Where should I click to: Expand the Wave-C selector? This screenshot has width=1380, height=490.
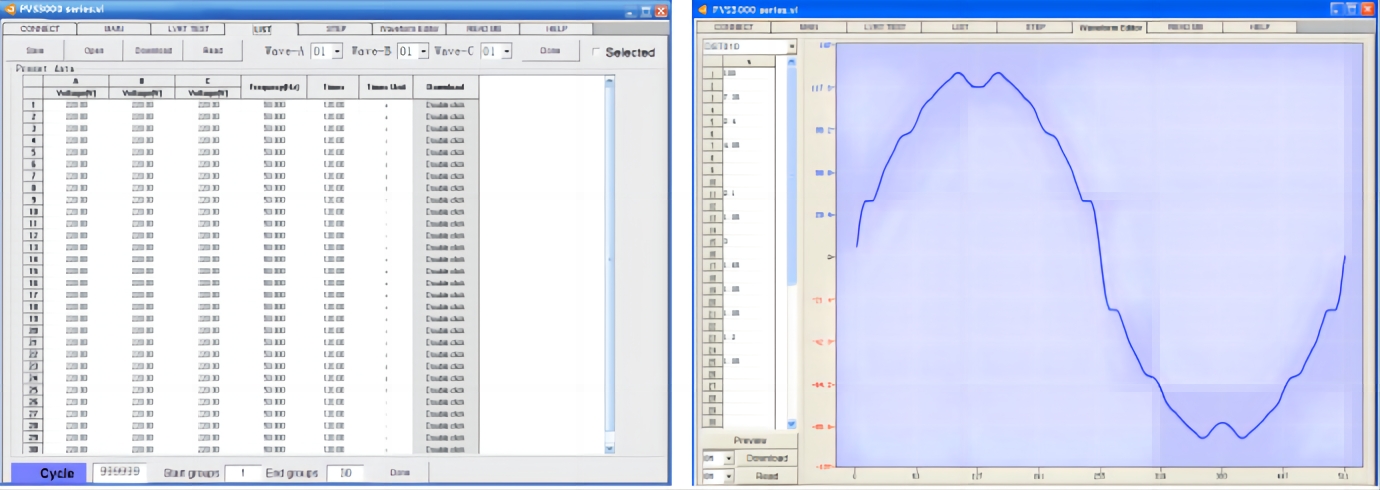504,50
